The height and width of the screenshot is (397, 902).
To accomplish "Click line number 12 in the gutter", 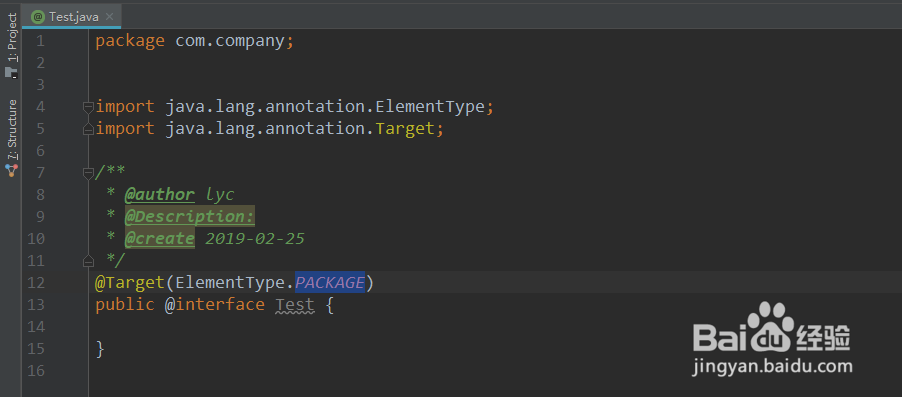I will 36,283.
